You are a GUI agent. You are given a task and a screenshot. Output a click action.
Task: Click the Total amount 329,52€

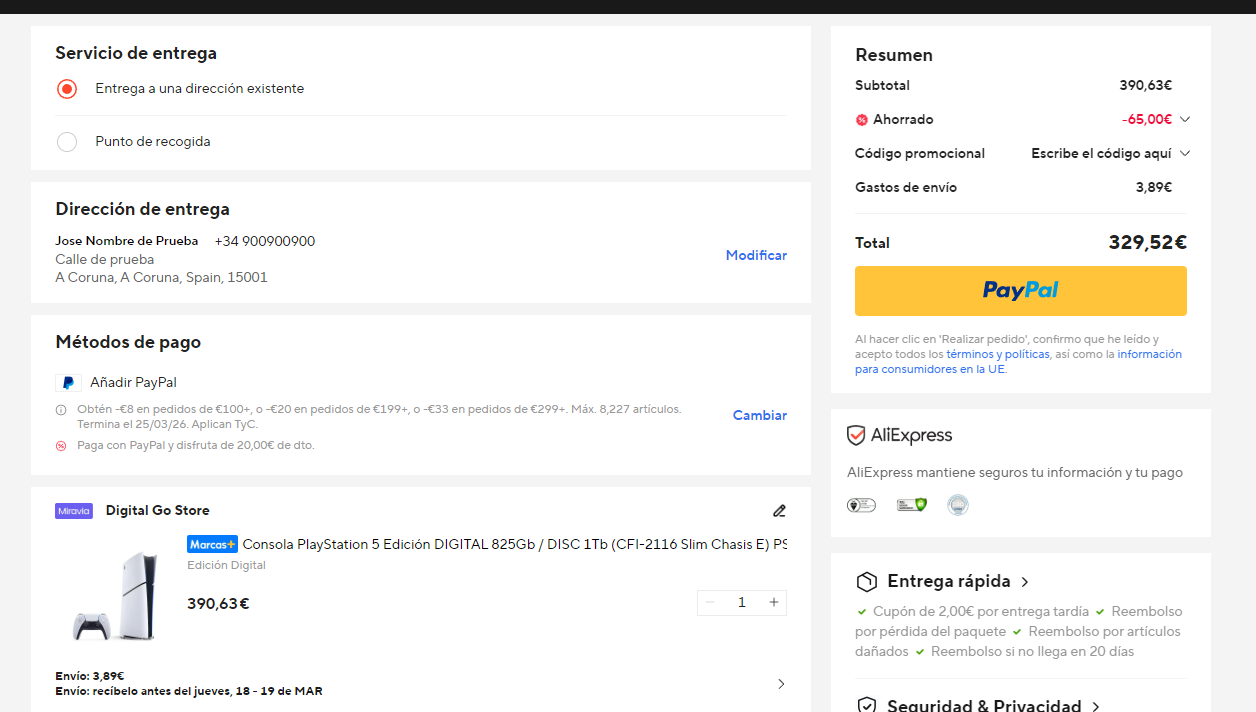coord(1147,242)
